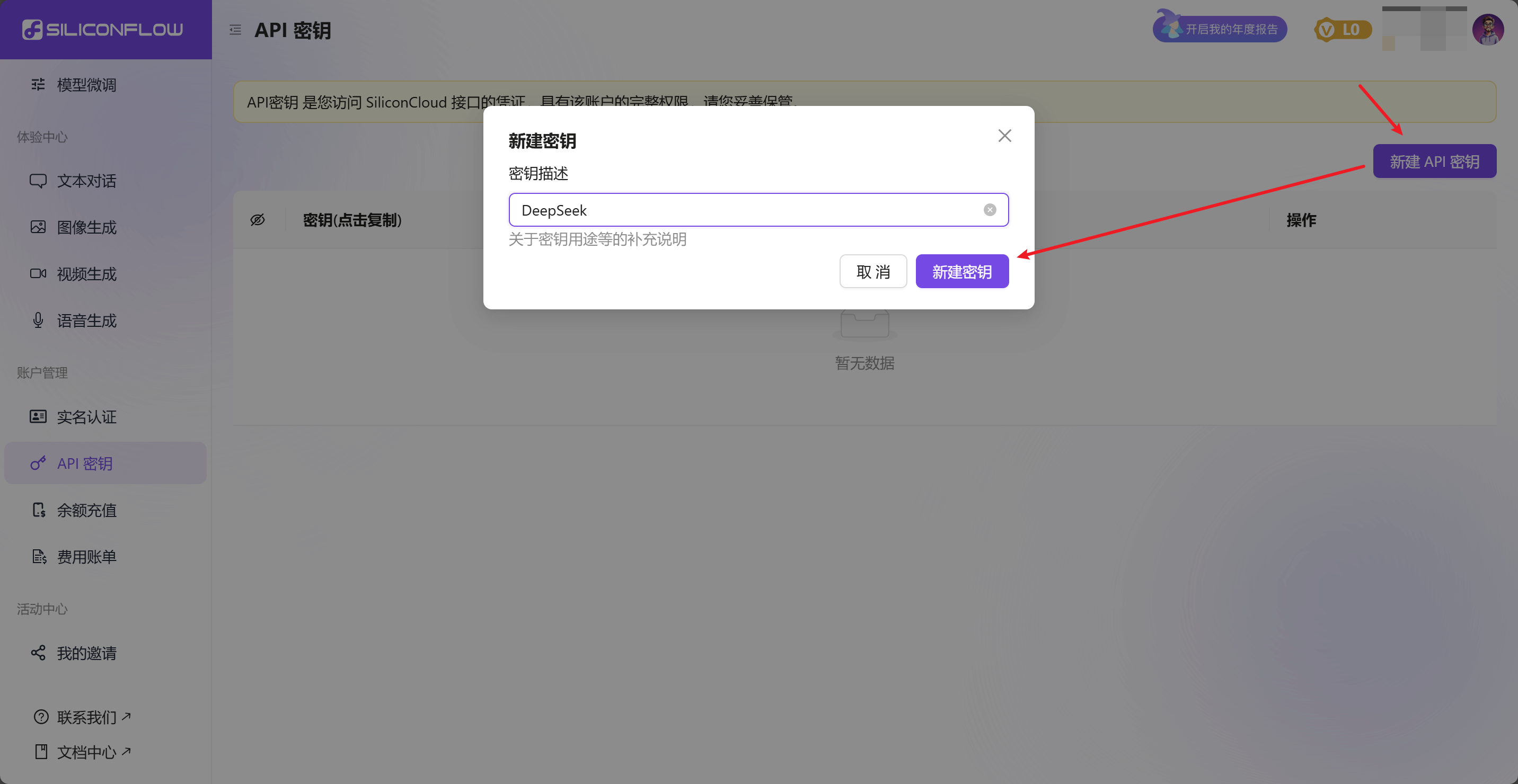
Task: Click the L0 level badge
Action: tap(1342, 30)
